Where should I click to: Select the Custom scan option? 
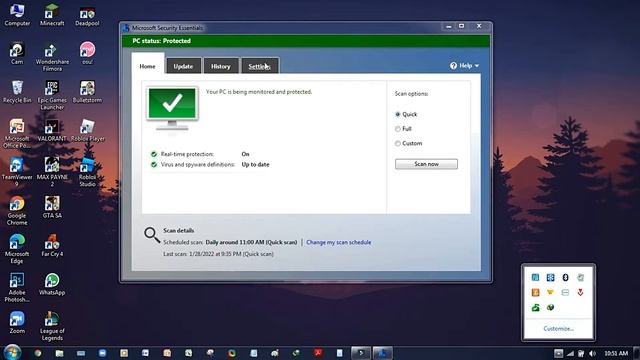click(x=398, y=144)
